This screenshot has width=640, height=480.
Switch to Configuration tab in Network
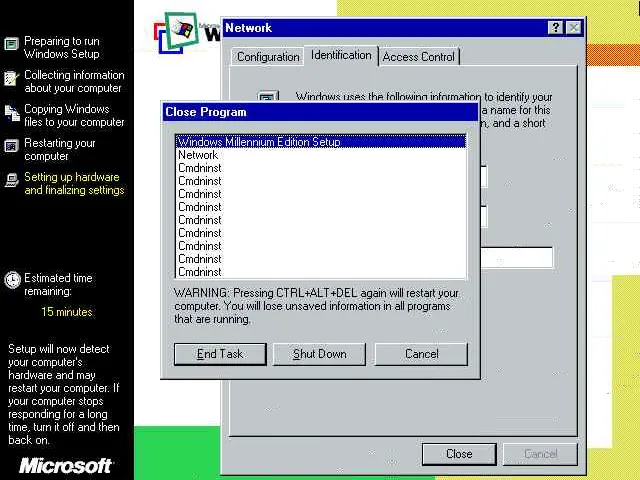[268, 57]
